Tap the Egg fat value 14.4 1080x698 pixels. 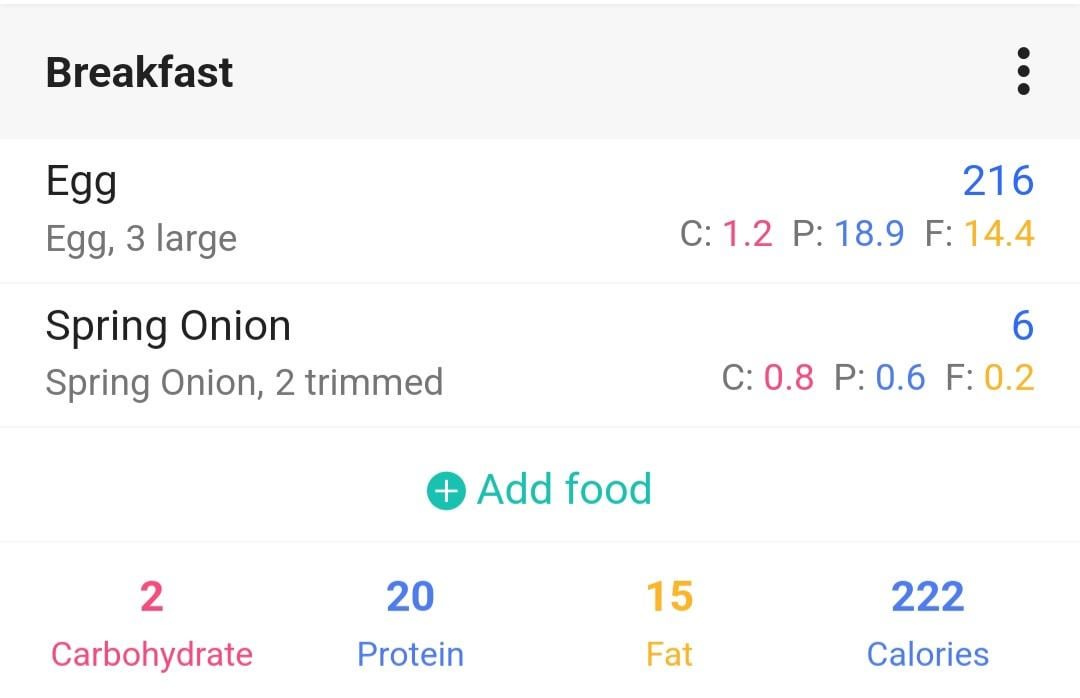coord(999,234)
